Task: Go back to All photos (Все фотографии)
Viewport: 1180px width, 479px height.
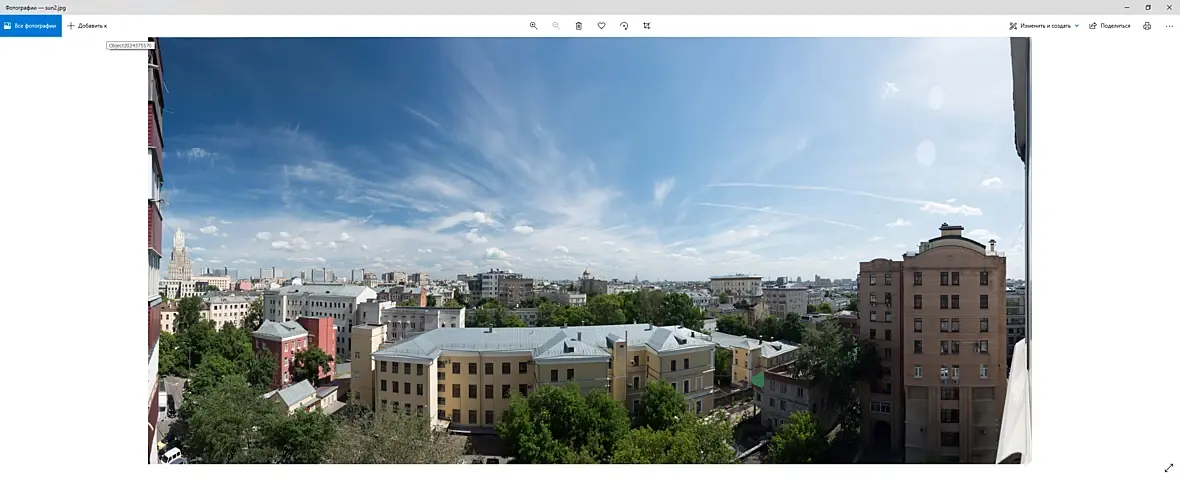Action: [30, 26]
